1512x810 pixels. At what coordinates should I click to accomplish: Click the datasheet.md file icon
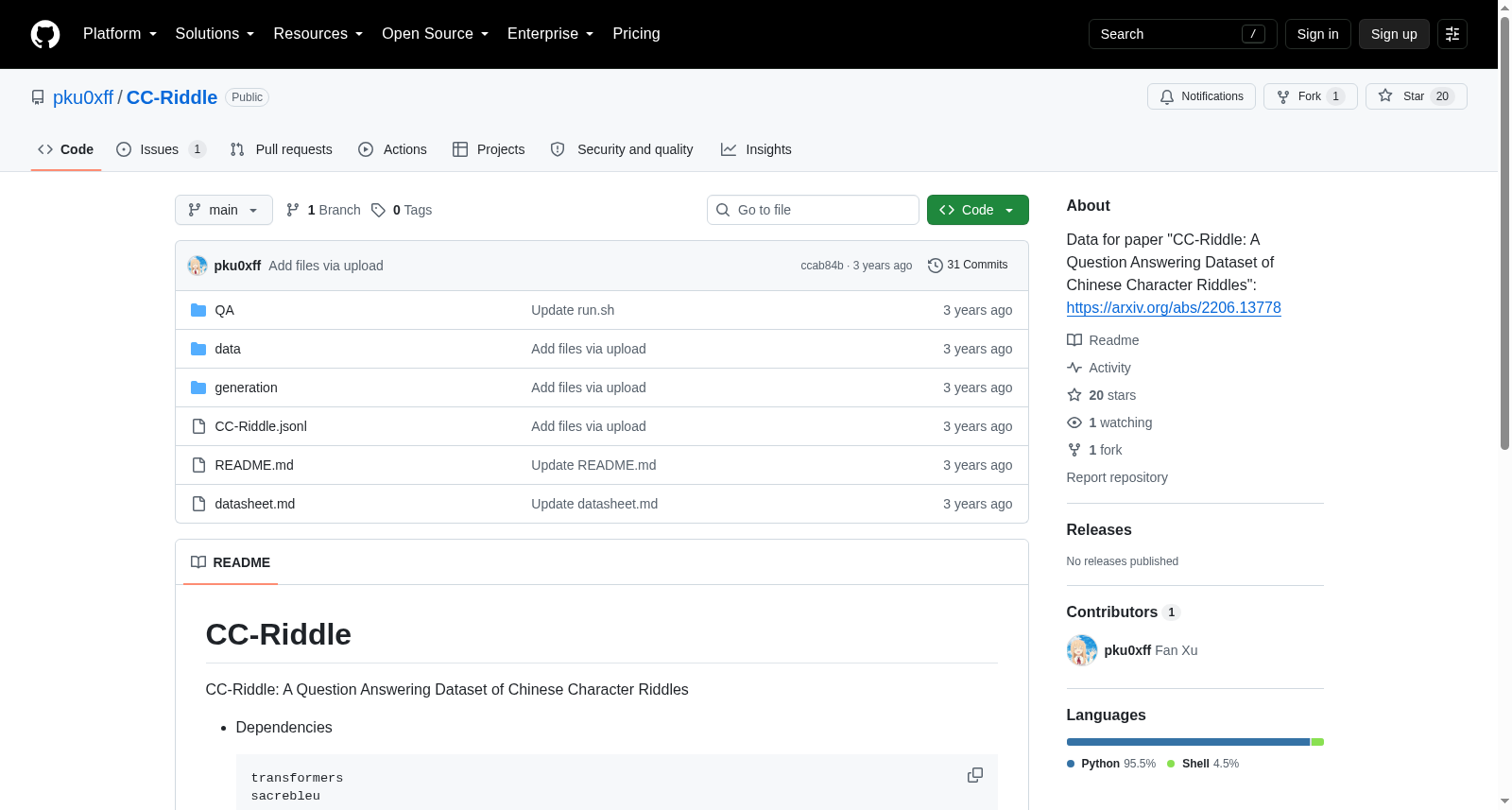pyautogui.click(x=198, y=504)
